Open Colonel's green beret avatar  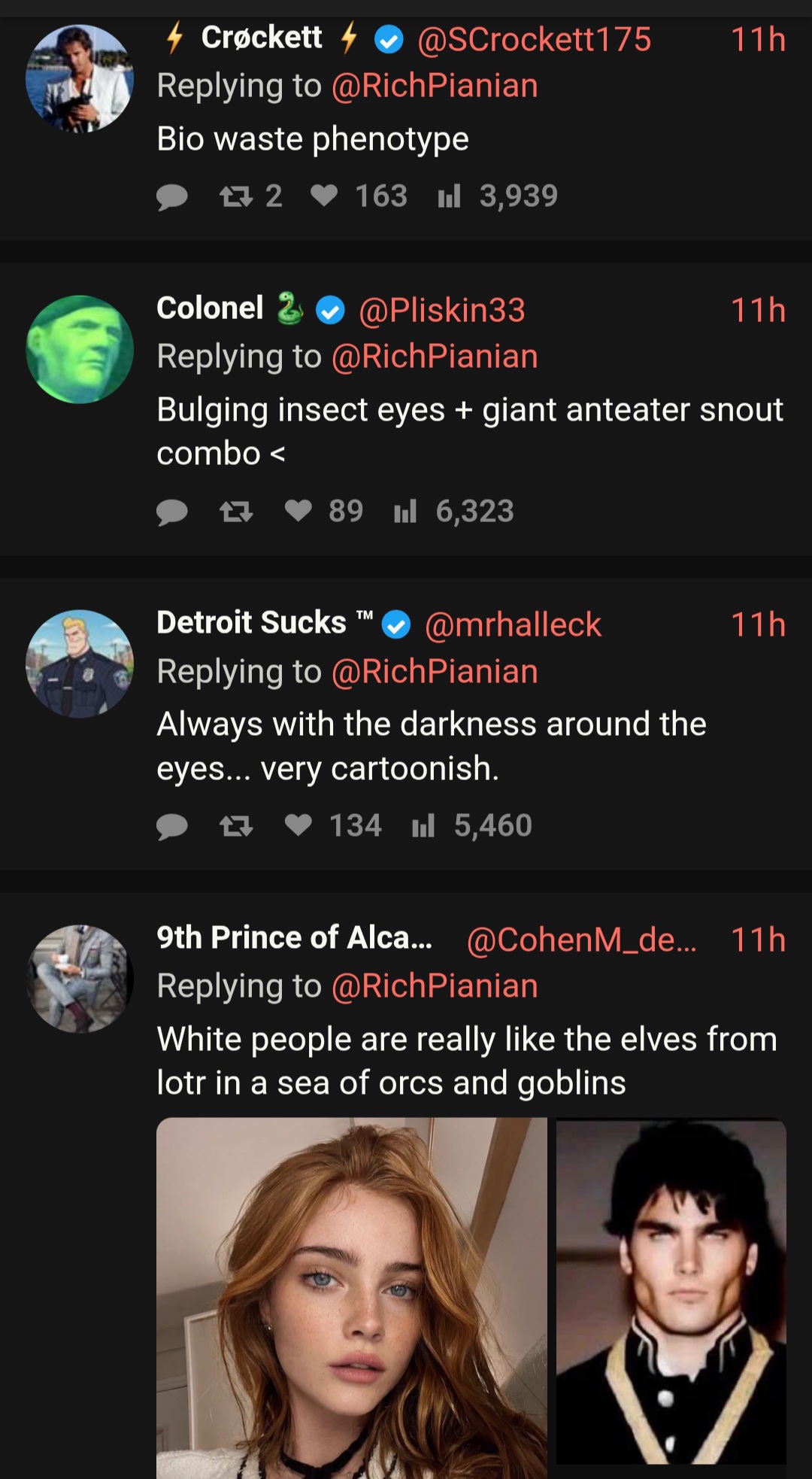[80, 350]
